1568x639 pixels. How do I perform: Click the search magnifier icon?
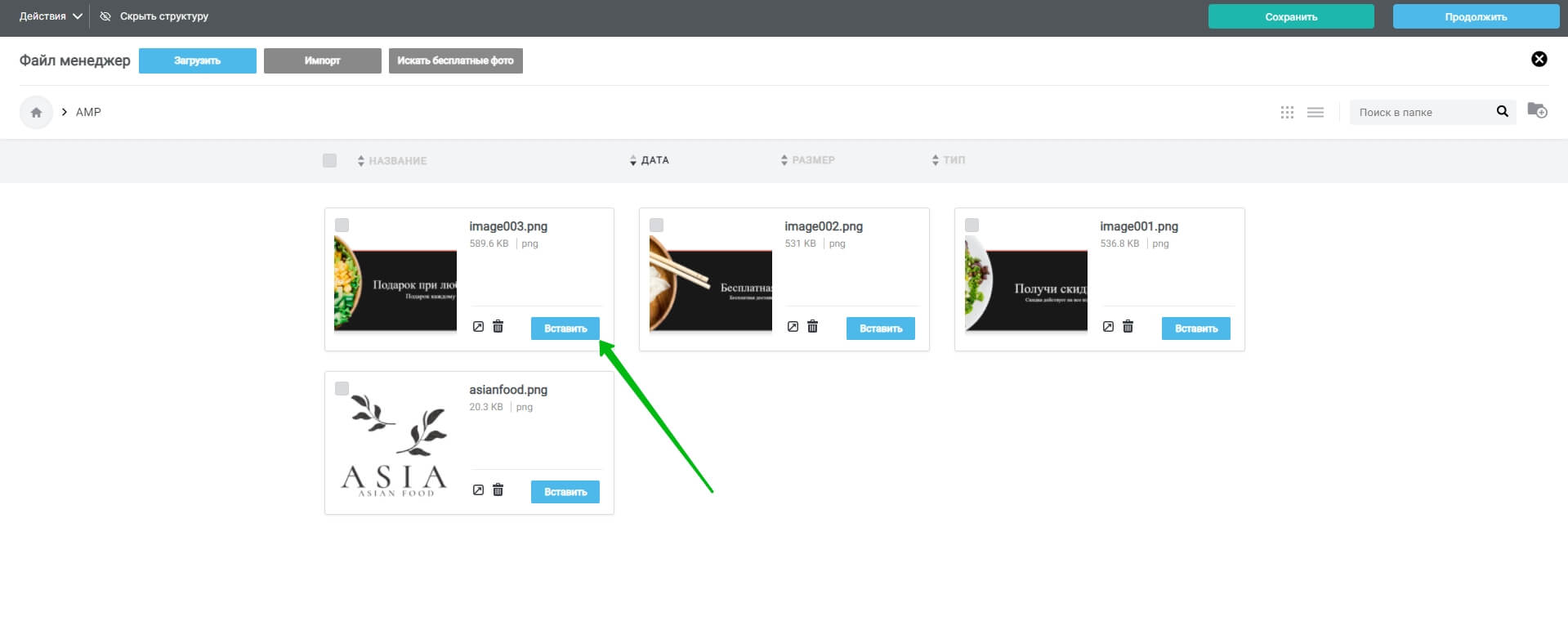point(1502,112)
